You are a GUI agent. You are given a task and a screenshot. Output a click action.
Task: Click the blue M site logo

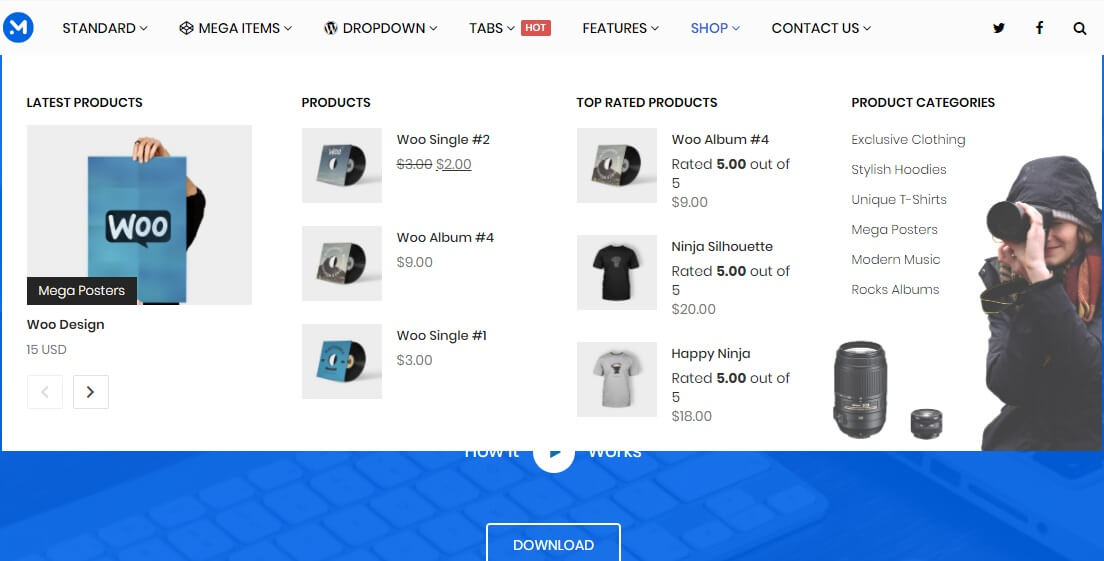pos(18,27)
